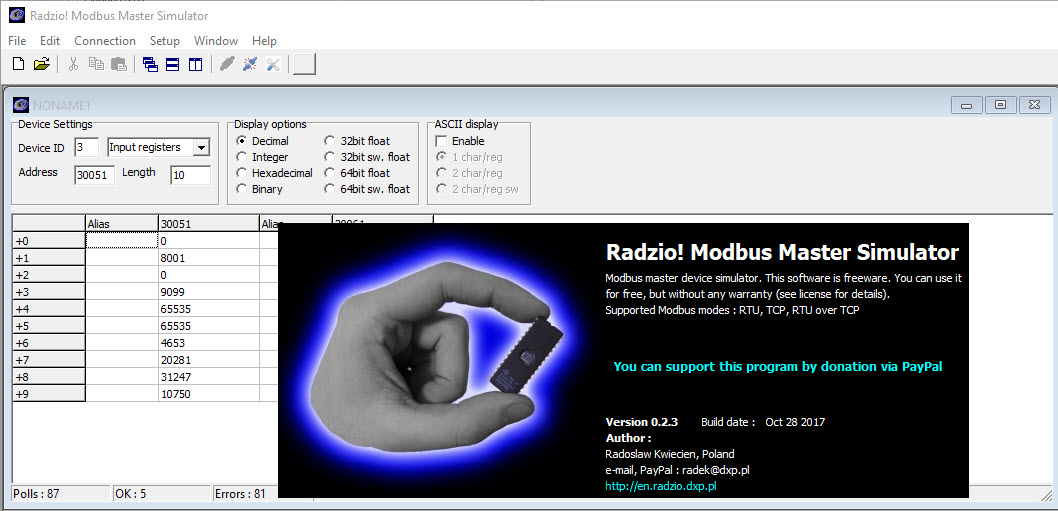Restore the NONAME1 child window

pyautogui.click(x=1001, y=105)
